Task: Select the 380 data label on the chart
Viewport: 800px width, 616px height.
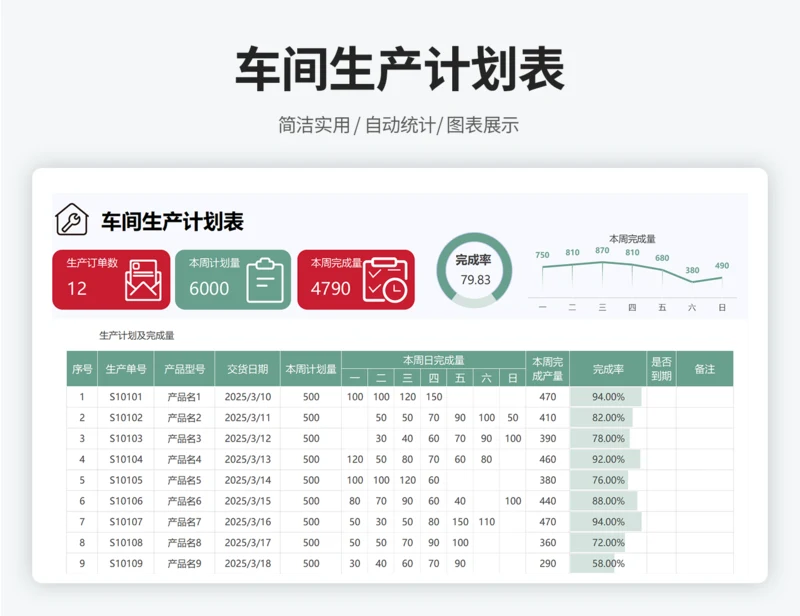Action: point(692,270)
